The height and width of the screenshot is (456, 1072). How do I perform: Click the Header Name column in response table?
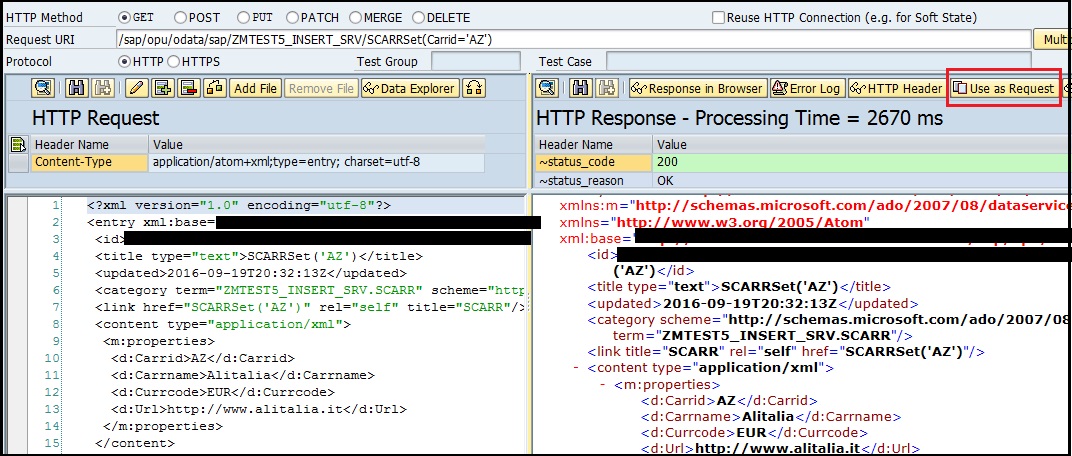point(593,144)
